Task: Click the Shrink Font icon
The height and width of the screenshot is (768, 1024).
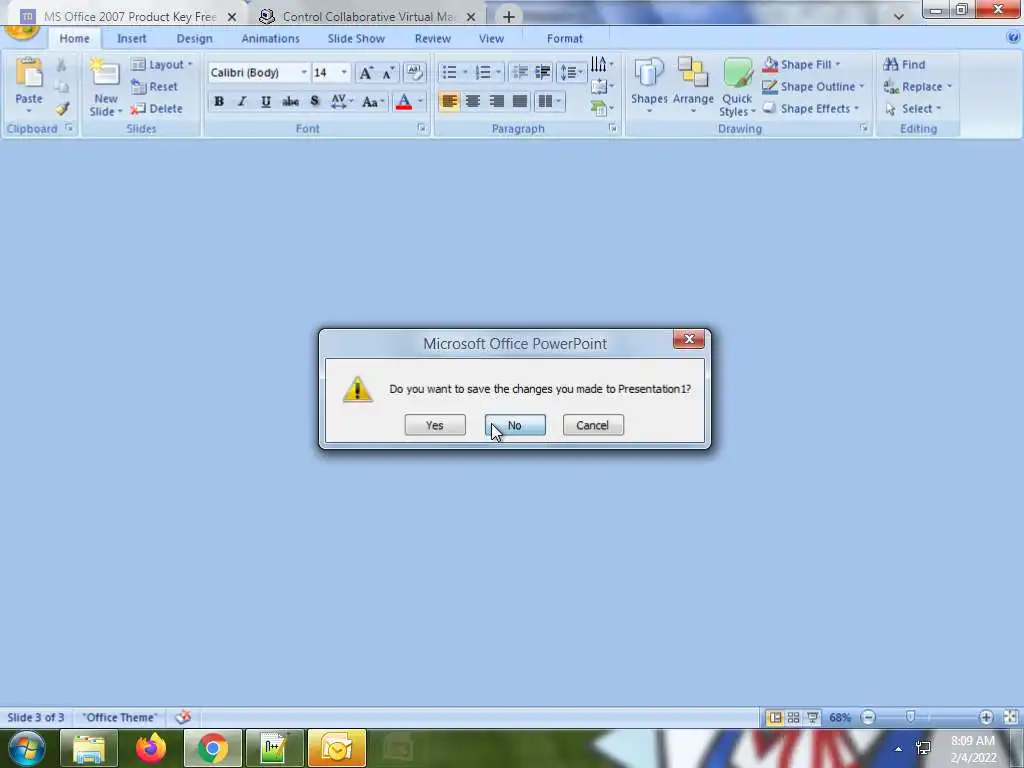Action: (x=389, y=72)
